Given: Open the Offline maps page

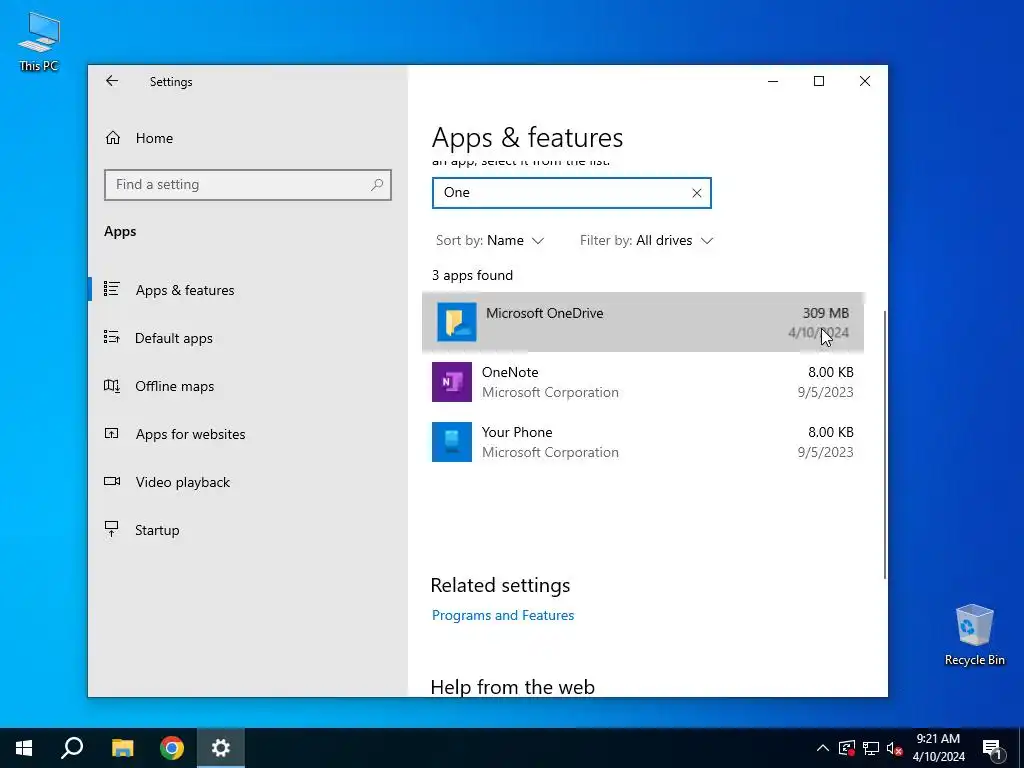Looking at the screenshot, I should [x=174, y=386].
